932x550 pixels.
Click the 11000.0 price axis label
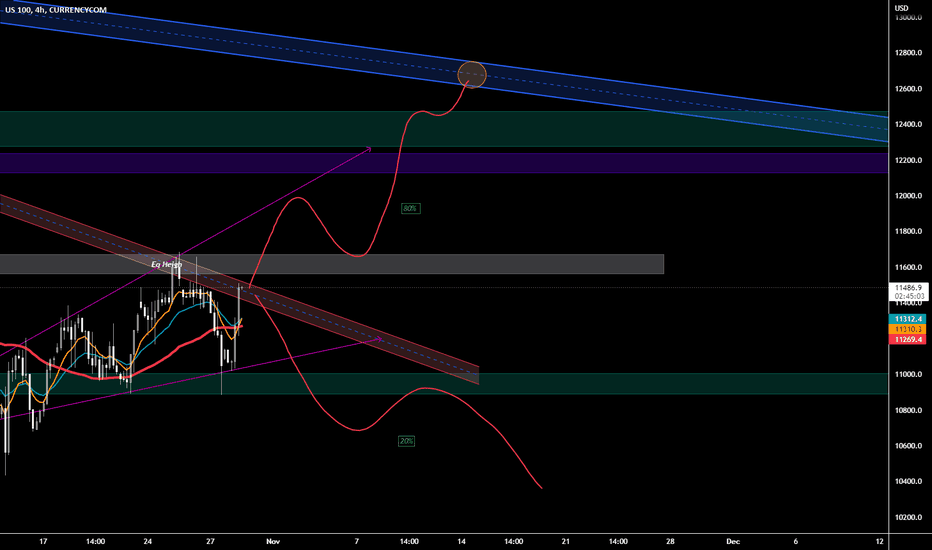click(908, 374)
